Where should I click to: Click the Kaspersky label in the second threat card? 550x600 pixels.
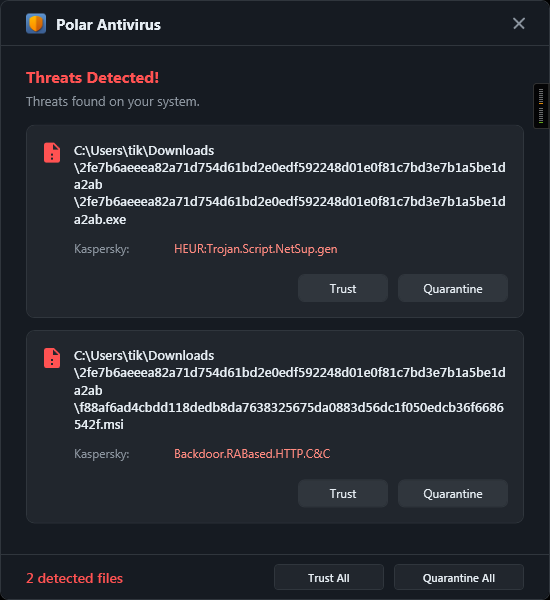pyautogui.click(x=101, y=454)
